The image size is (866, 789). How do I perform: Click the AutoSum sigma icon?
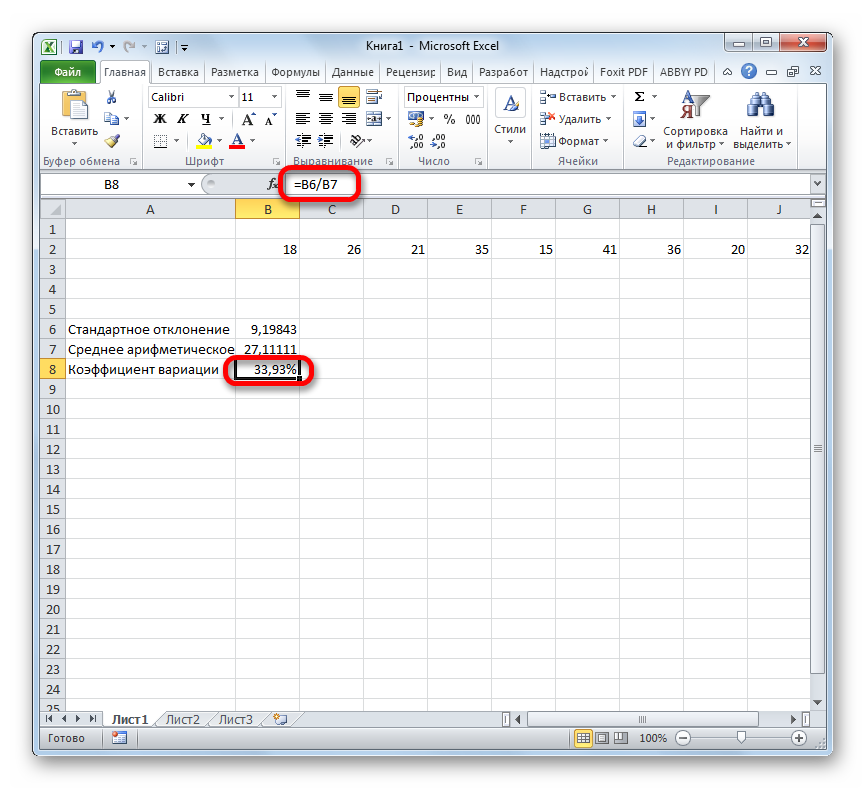pos(640,97)
